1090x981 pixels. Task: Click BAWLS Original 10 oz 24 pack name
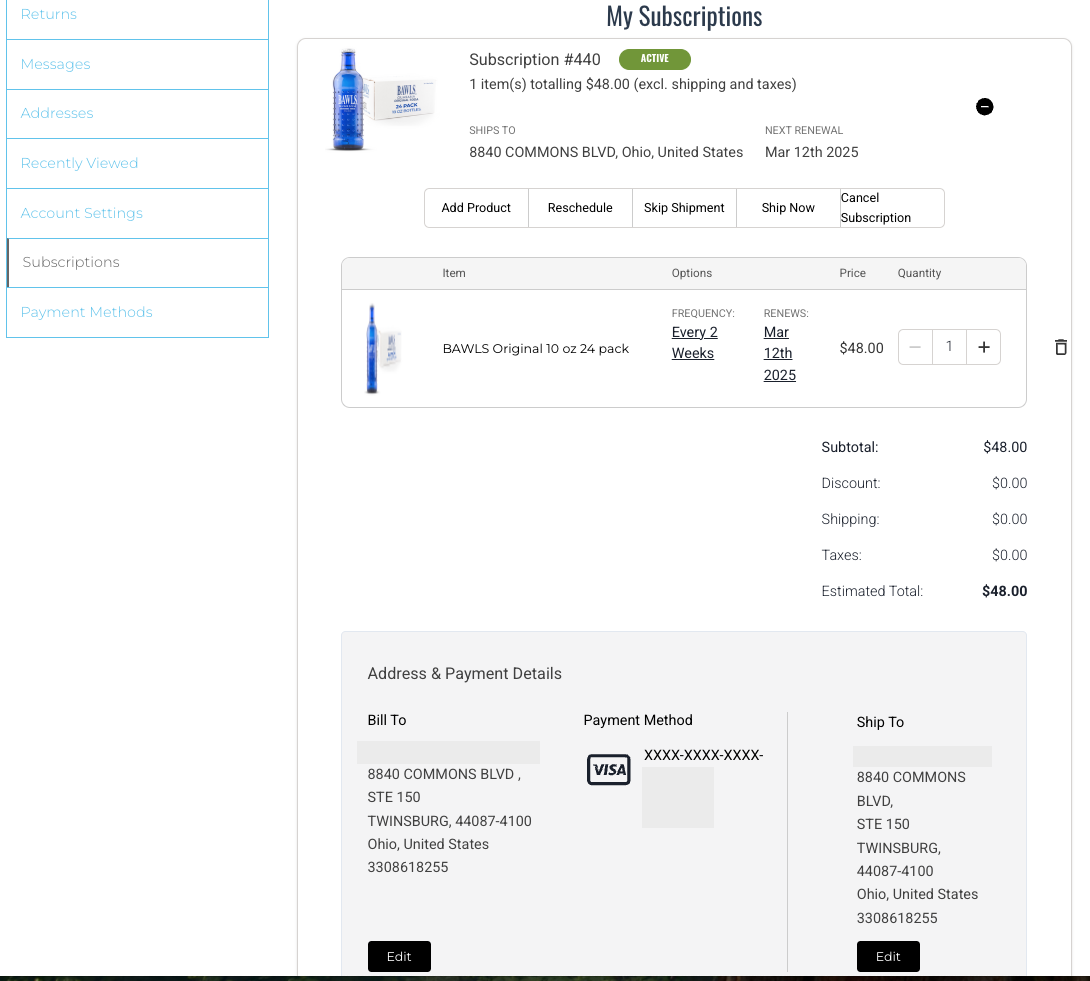click(x=536, y=348)
